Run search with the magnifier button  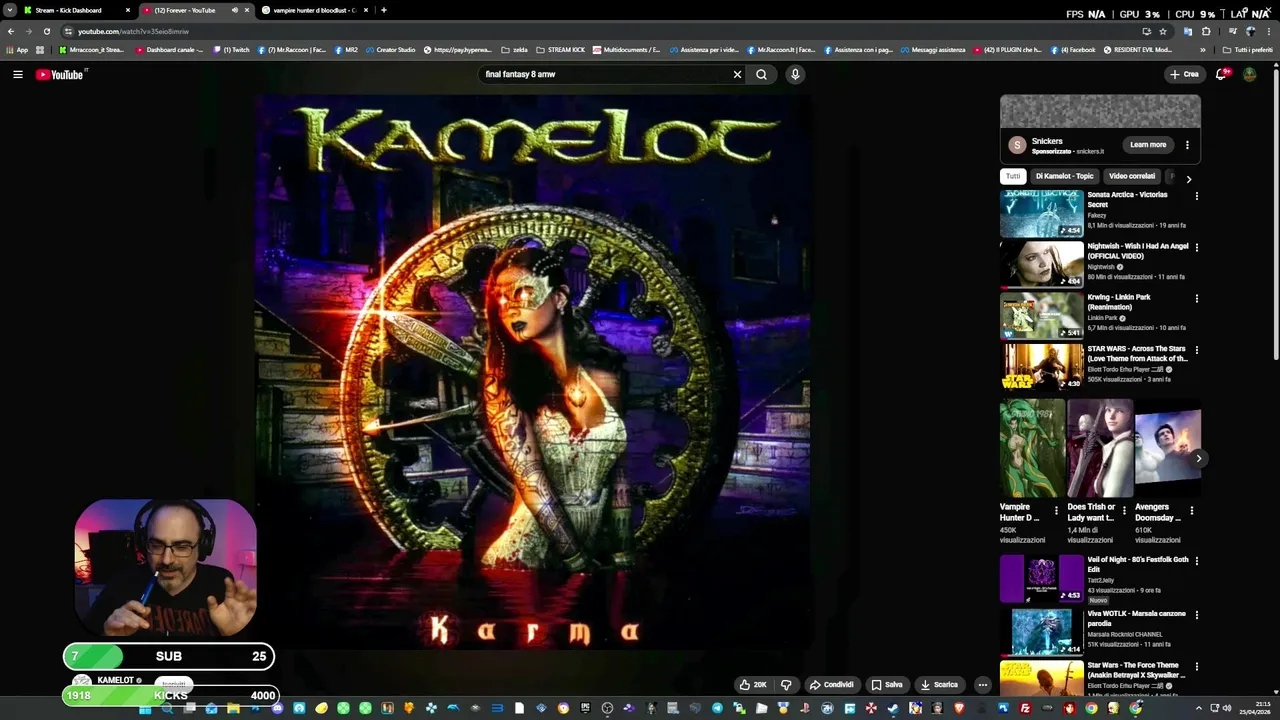762,74
